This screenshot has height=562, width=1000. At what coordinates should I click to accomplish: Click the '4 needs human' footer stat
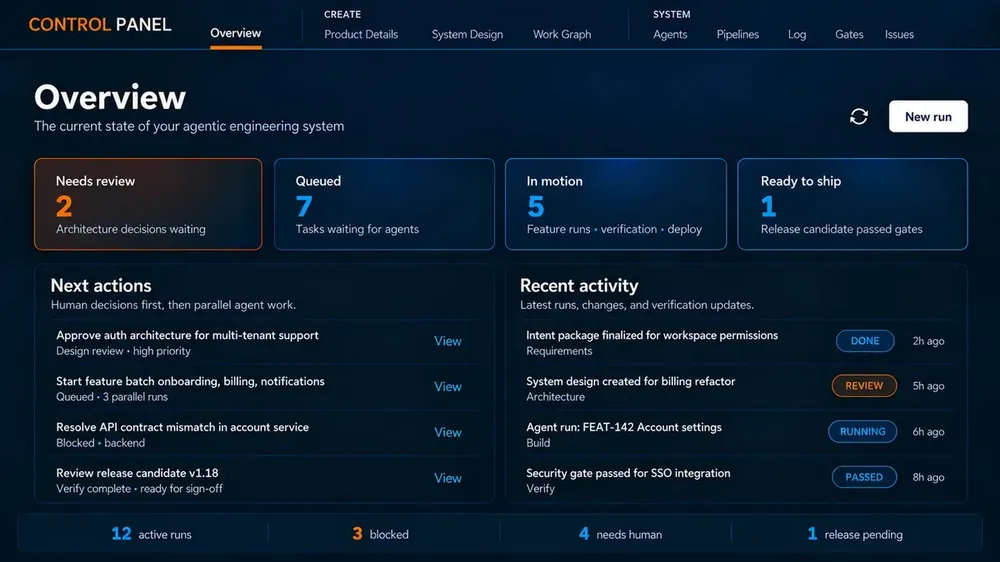pos(620,534)
